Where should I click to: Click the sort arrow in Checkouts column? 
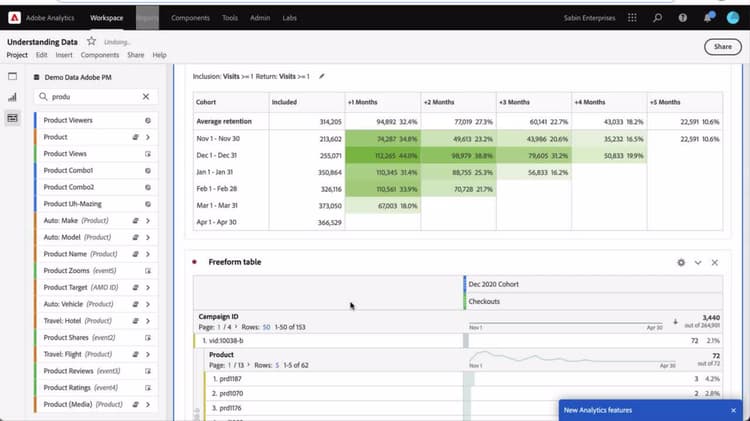tap(675, 322)
